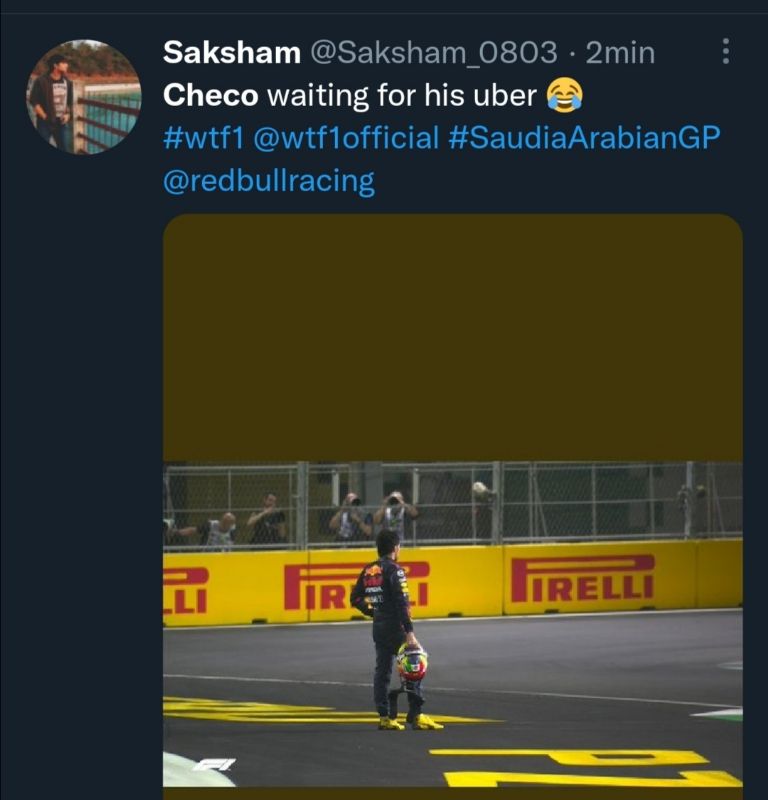Click the text 'waiting for his uber'
768x800 pixels.
point(403,96)
